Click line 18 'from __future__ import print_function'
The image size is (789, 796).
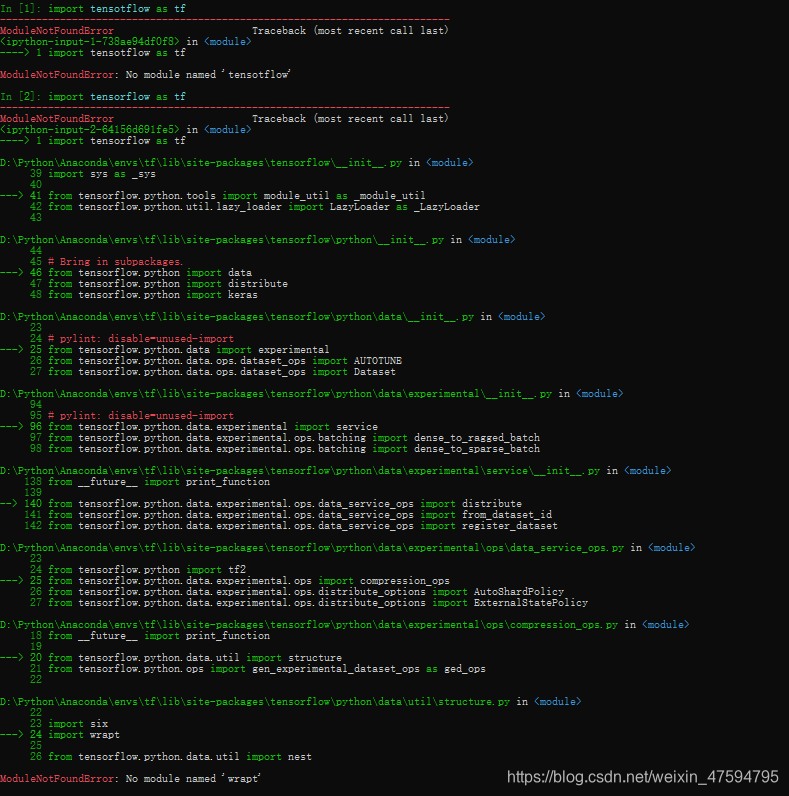tap(150, 636)
